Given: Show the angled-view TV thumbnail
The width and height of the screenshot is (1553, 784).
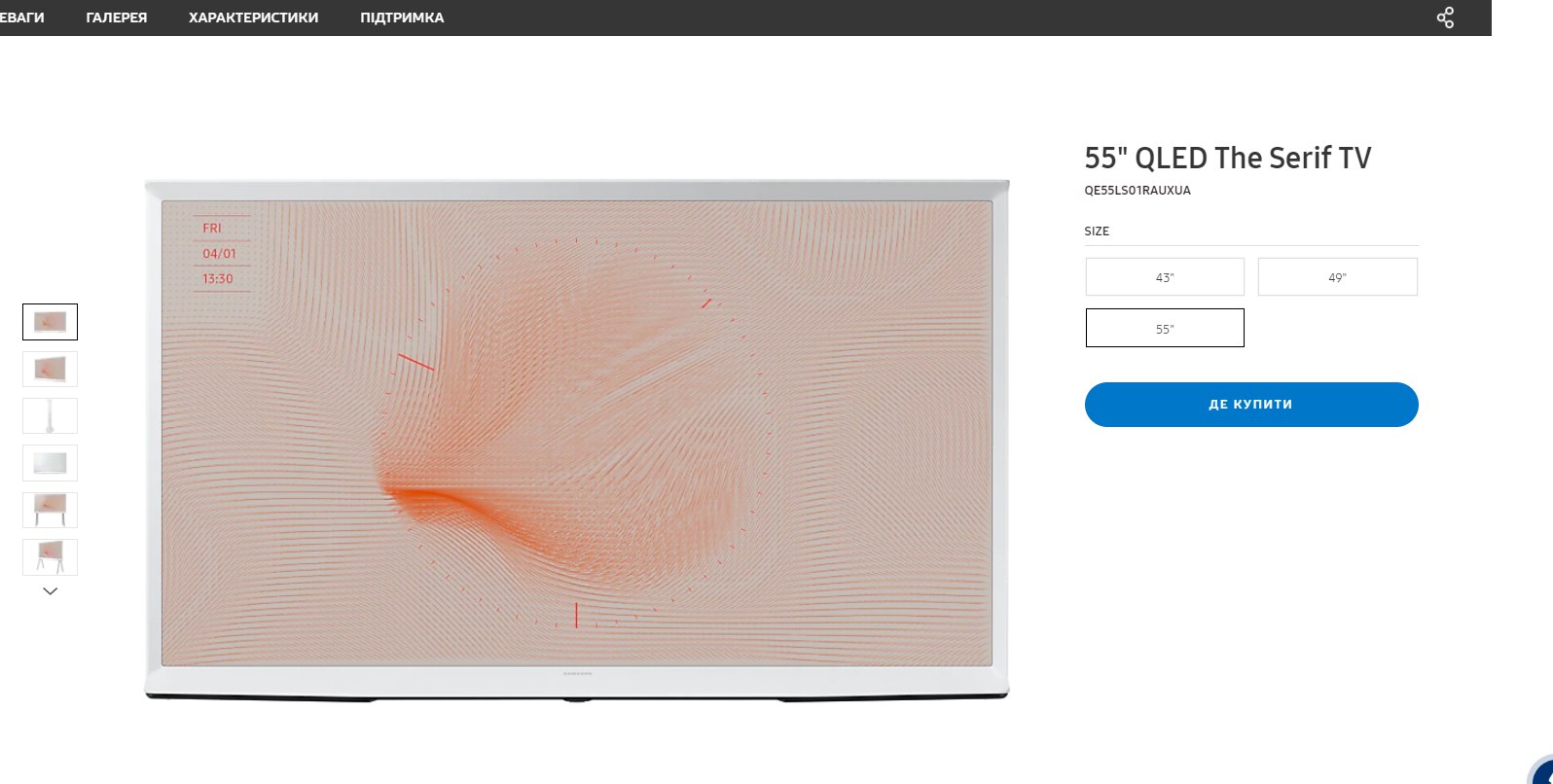Looking at the screenshot, I should [x=51, y=369].
